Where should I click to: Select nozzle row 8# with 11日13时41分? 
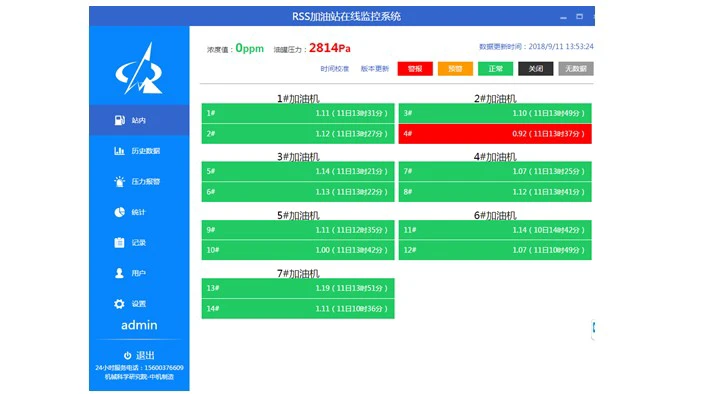tap(495, 192)
